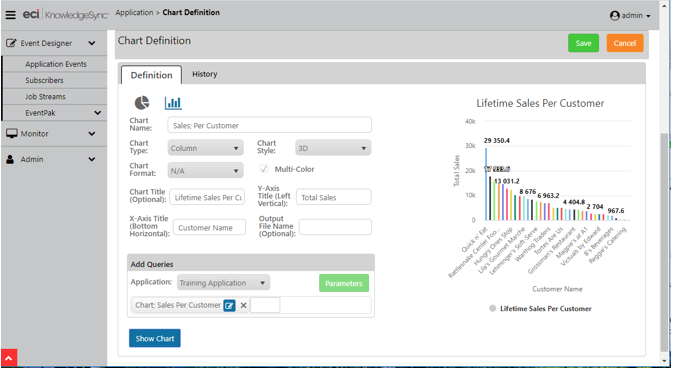673x370 pixels.
Task: Toggle the Multi-Color checkbox
Action: click(x=264, y=169)
